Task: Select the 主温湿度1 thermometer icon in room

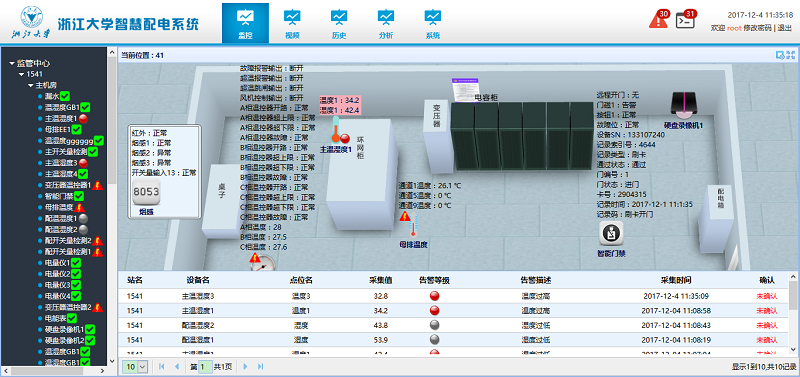Action: click(336, 129)
